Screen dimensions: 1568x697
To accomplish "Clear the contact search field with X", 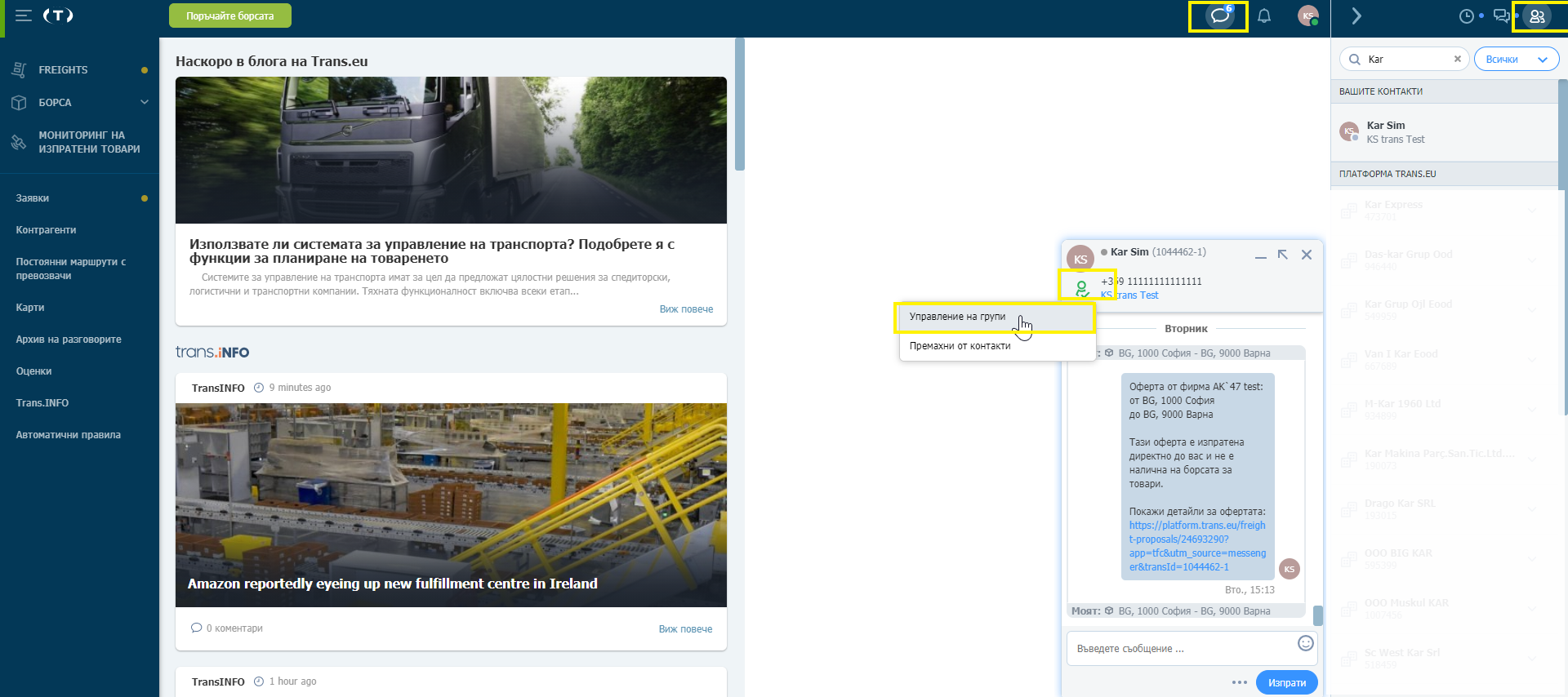I will click(1457, 59).
